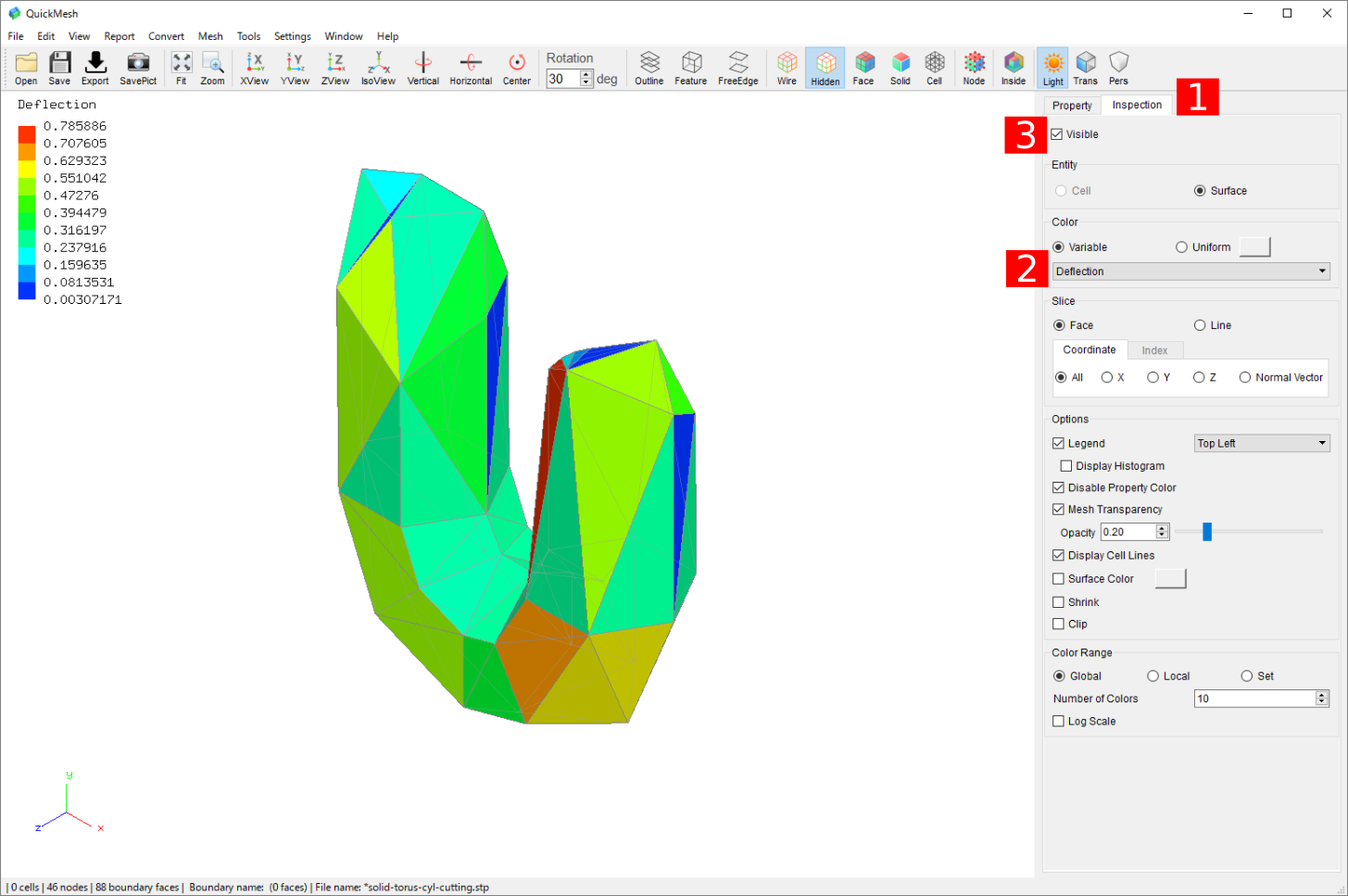Open the Deflection variable dropdown
This screenshot has height=896, width=1348.
point(1191,271)
